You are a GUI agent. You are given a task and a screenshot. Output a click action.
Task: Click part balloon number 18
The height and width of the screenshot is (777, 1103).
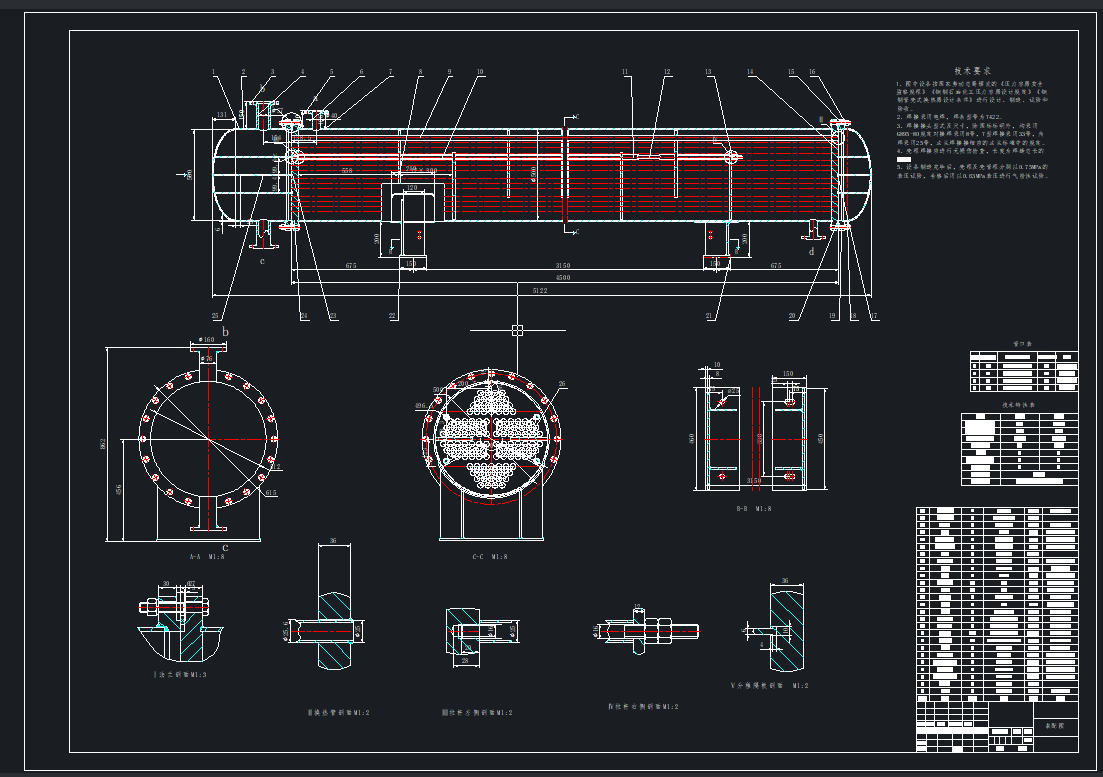(x=853, y=316)
